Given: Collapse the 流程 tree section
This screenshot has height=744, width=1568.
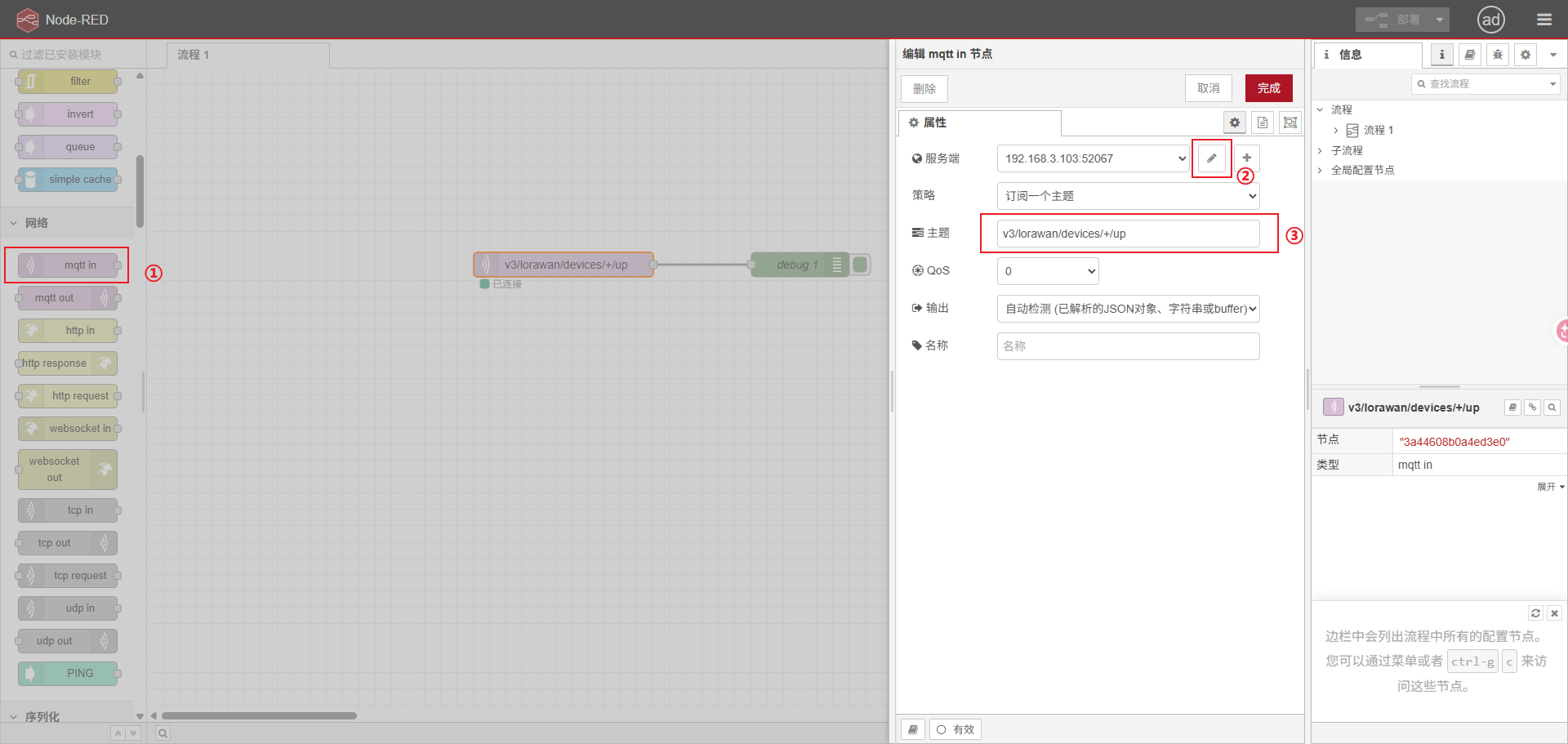Looking at the screenshot, I should (x=1321, y=109).
